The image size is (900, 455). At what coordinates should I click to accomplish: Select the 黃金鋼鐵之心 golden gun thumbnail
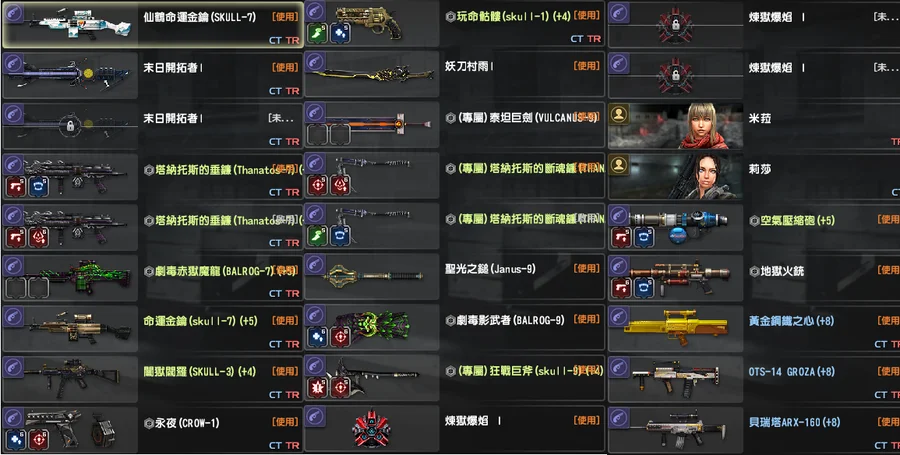(676, 327)
